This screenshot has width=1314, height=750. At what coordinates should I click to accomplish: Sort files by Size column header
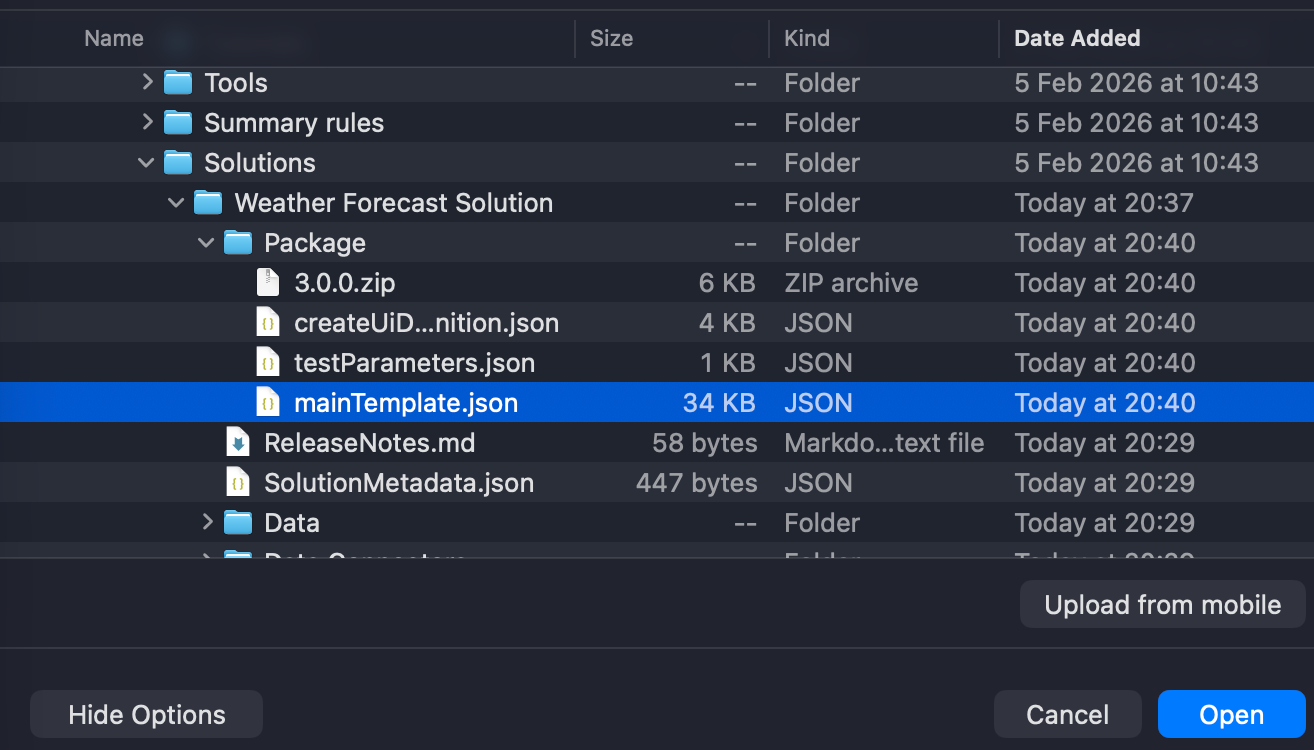[611, 39]
